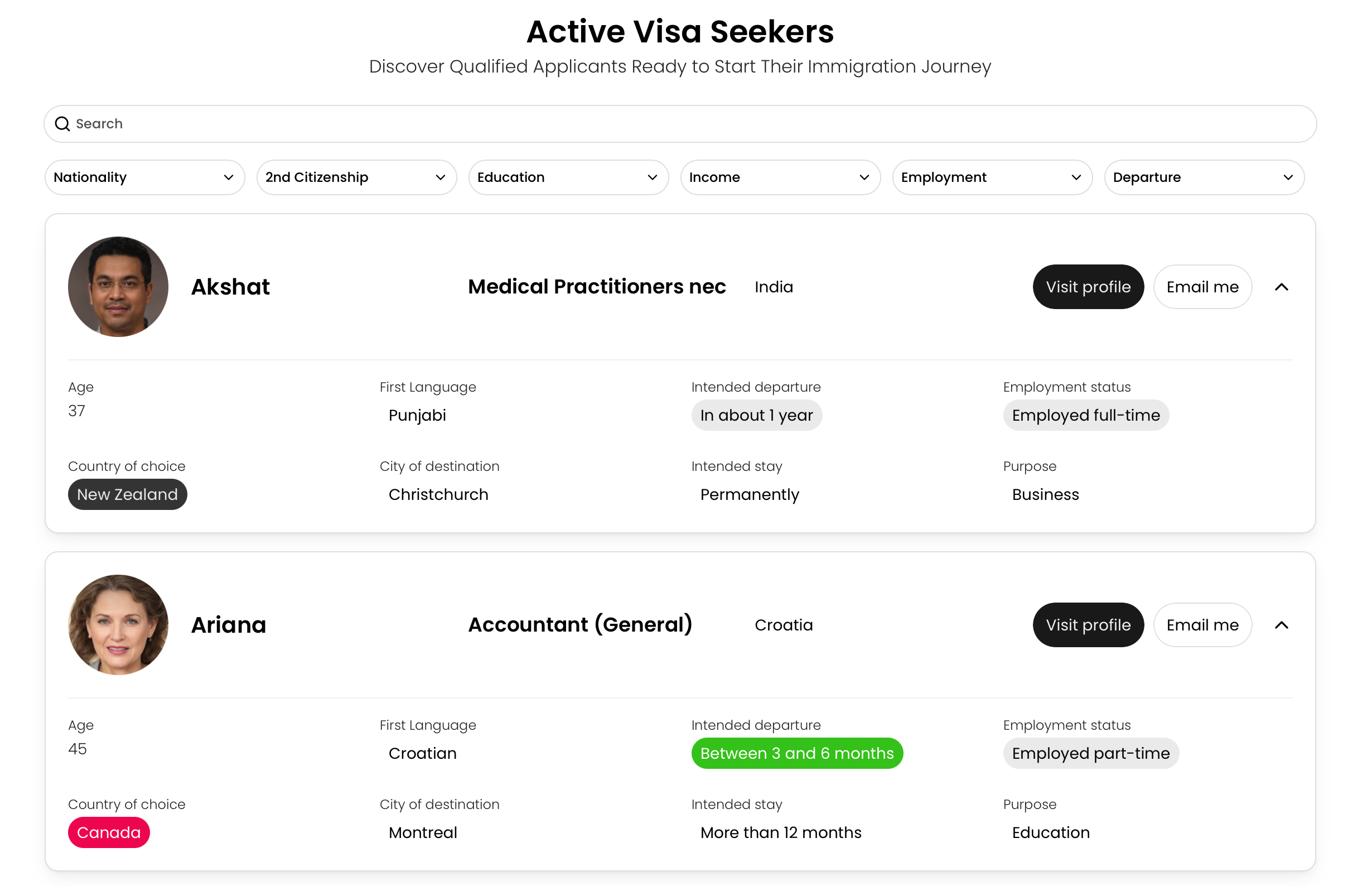
Task: Click Email me for Ariana
Action: point(1202,625)
